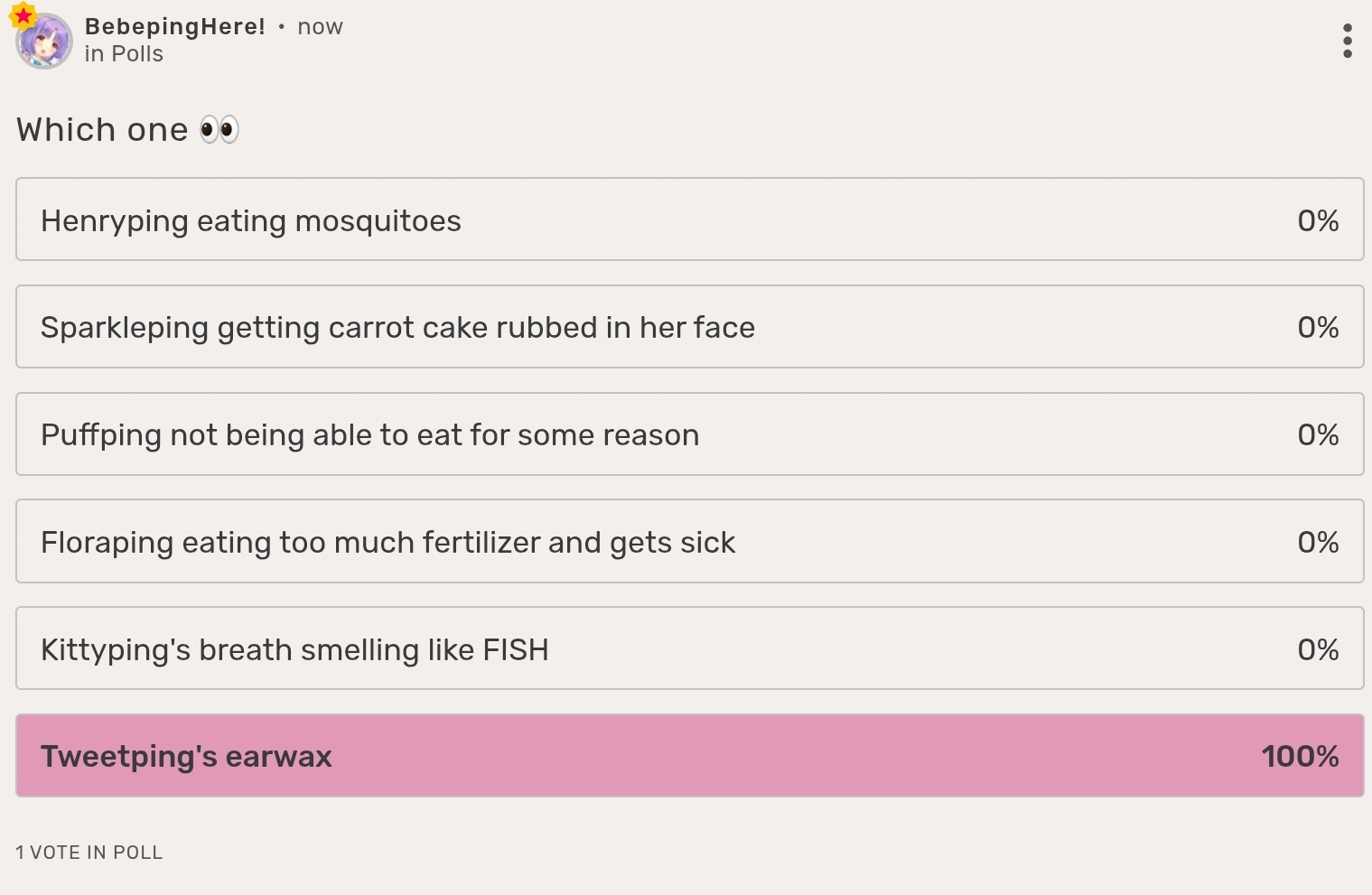Screen dimensions: 1372x895
Task: Select the highlighted Tweetping's earwax option
Action: [690, 756]
